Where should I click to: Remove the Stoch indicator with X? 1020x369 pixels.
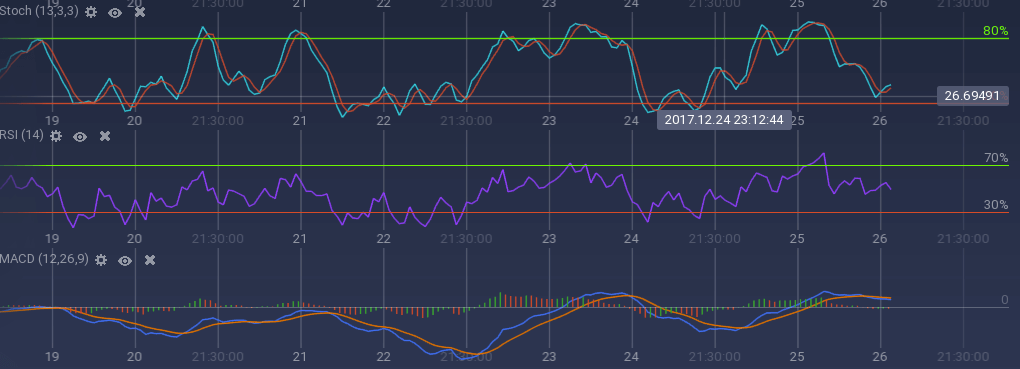(139, 12)
